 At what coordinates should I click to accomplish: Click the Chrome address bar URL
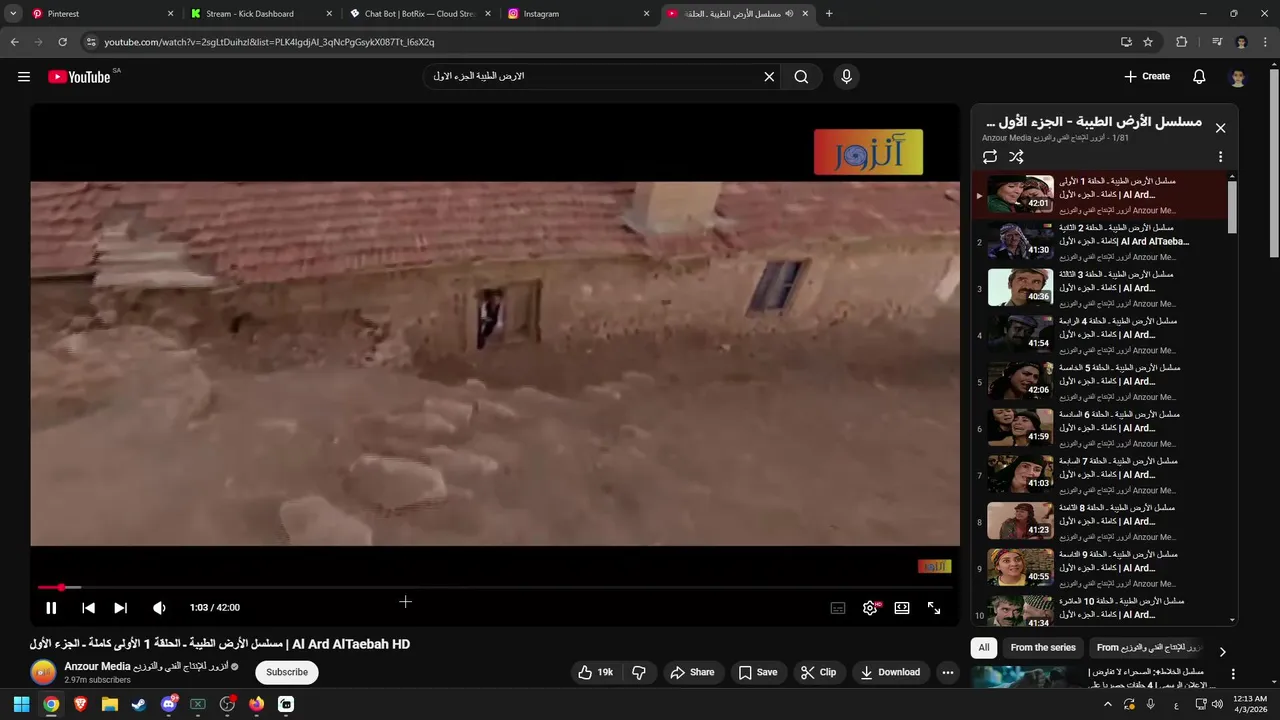point(269,42)
